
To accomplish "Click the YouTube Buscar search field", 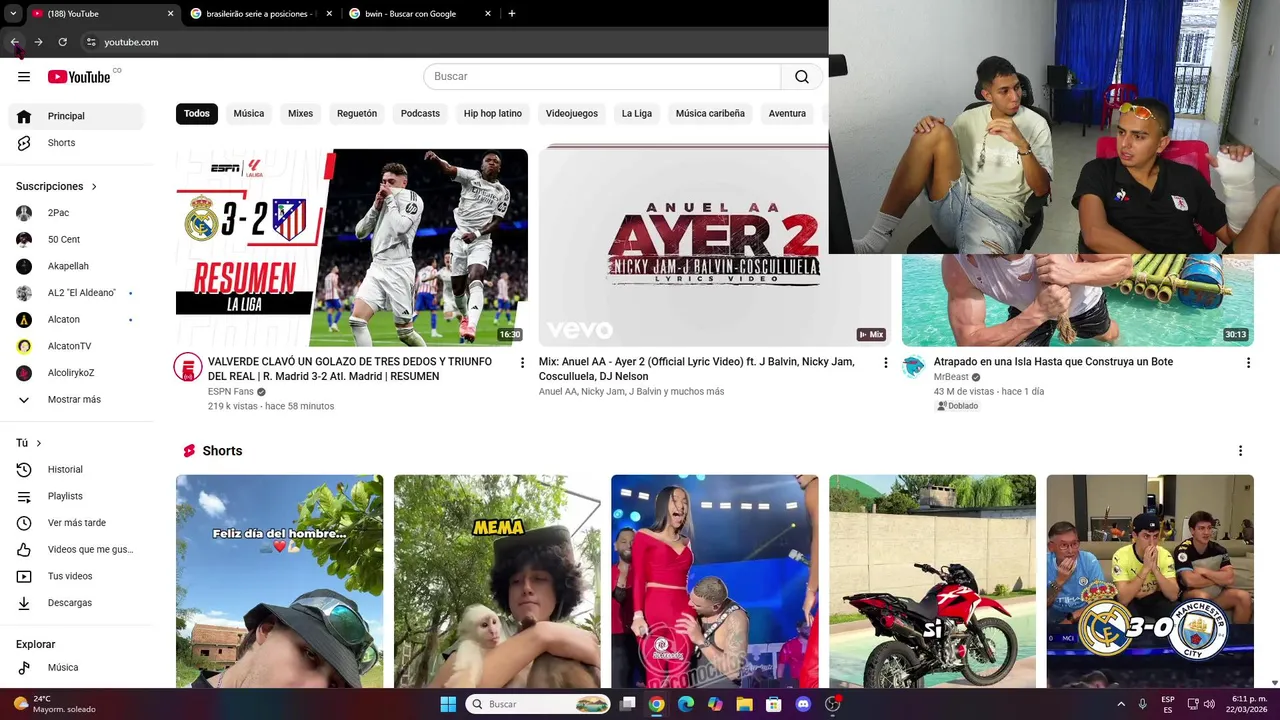I will pyautogui.click(x=602, y=77).
